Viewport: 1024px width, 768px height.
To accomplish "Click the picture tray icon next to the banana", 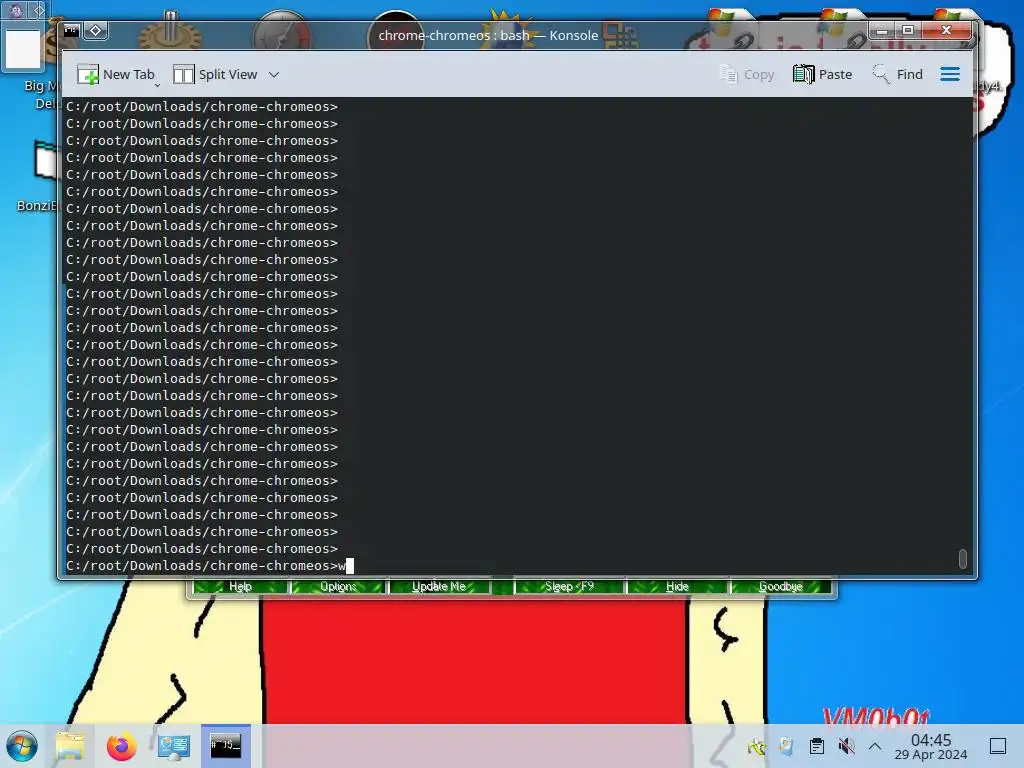I will [x=787, y=746].
